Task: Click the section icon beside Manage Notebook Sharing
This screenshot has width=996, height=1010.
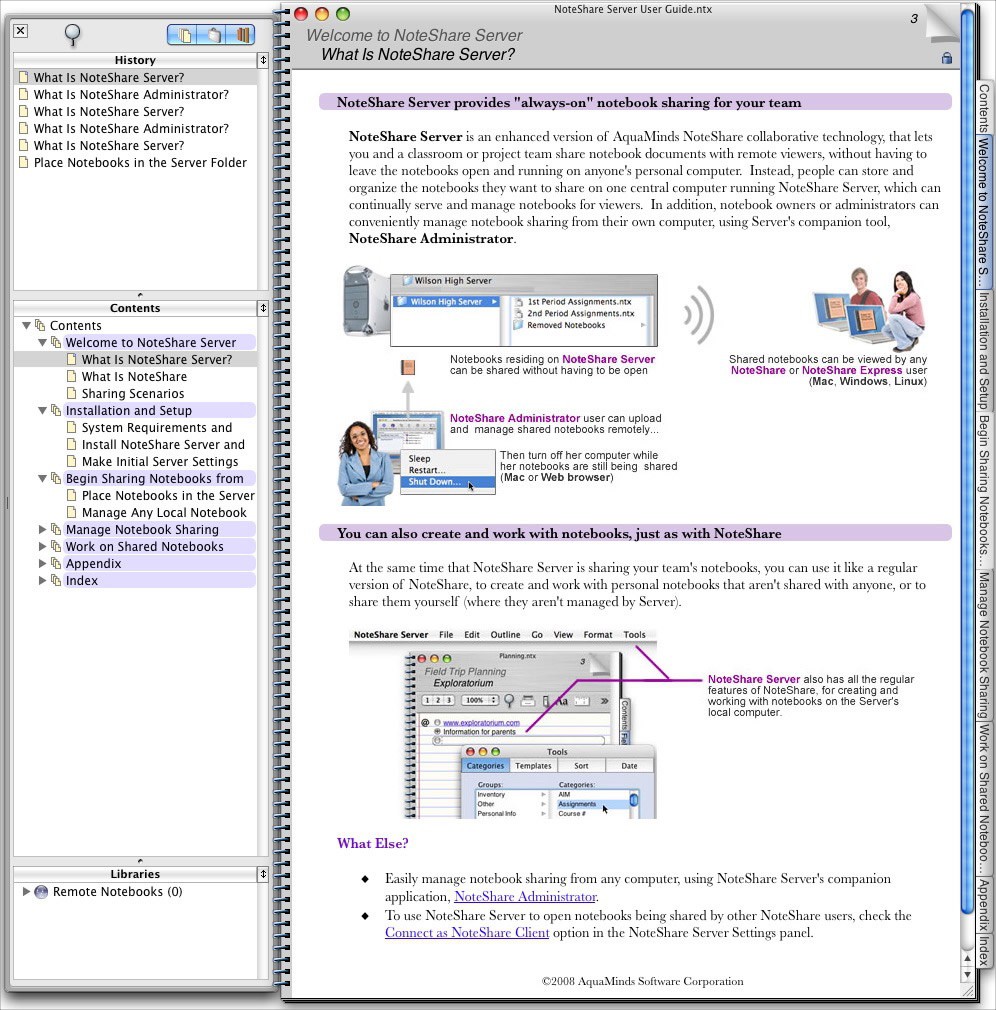Action: pos(56,529)
